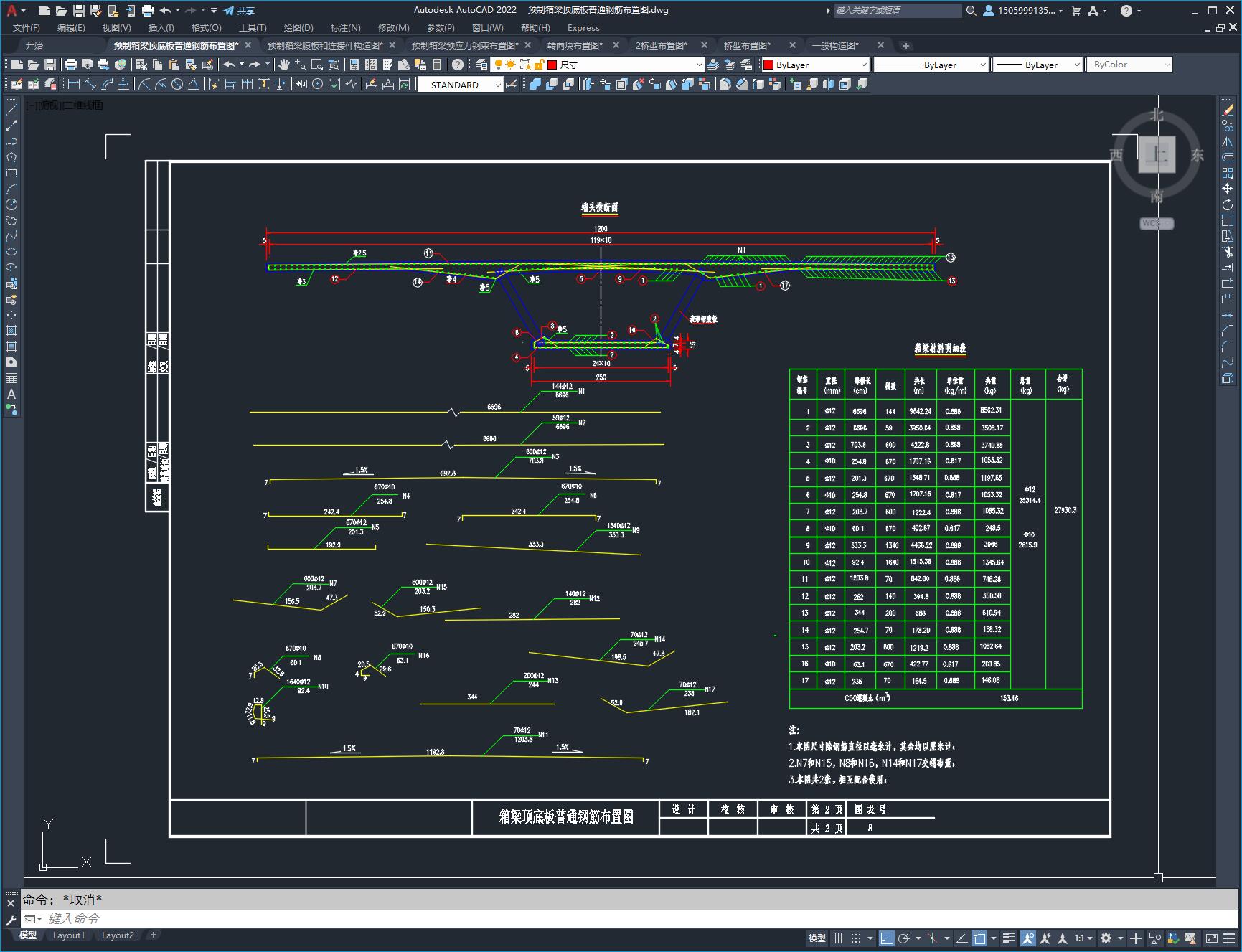Viewport: 1242px width, 952px height.
Task: Switch to the 转向块布置图 drawing tab
Action: click(x=575, y=45)
